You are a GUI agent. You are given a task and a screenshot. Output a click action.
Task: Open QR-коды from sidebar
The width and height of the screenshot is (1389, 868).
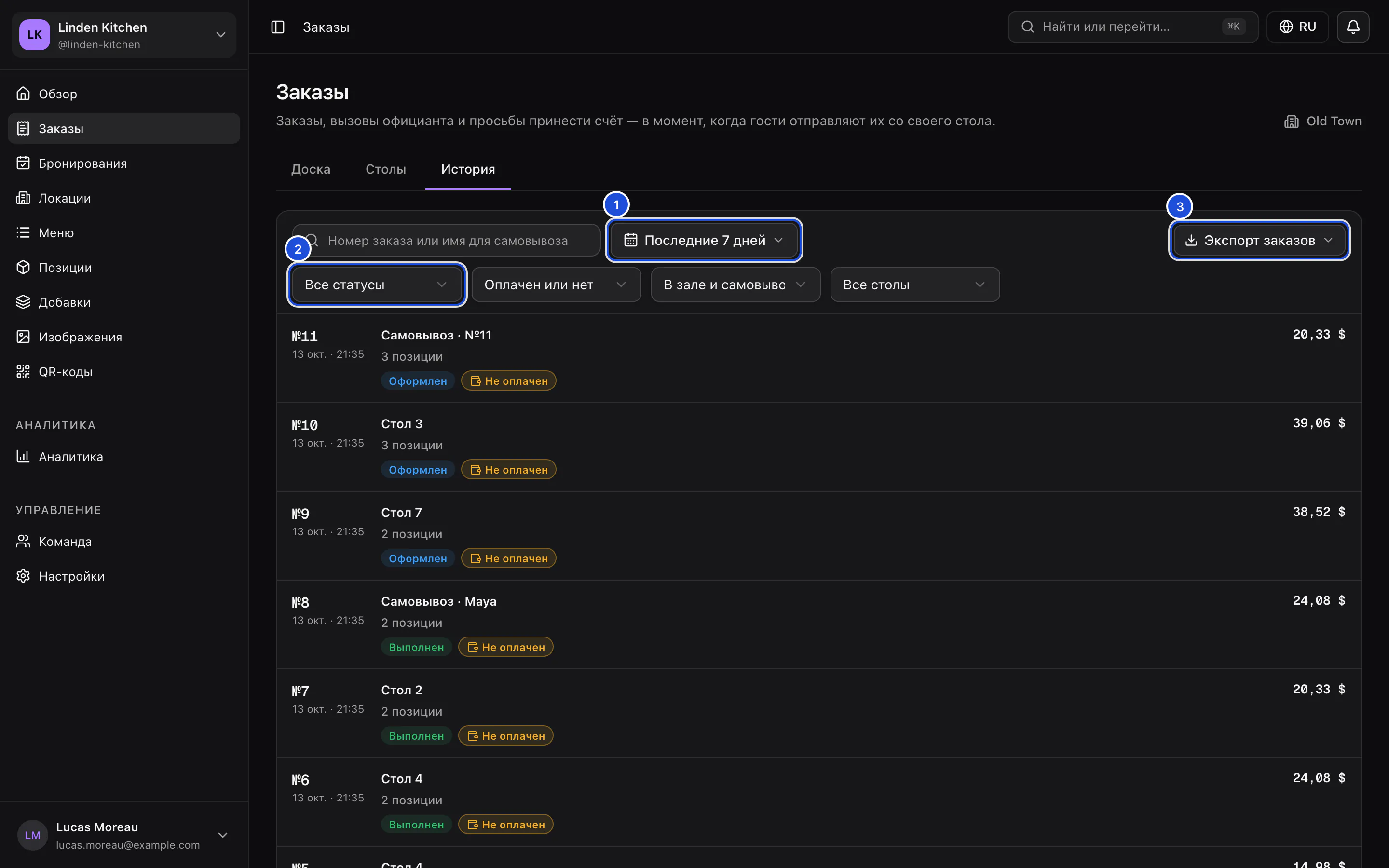123,371
